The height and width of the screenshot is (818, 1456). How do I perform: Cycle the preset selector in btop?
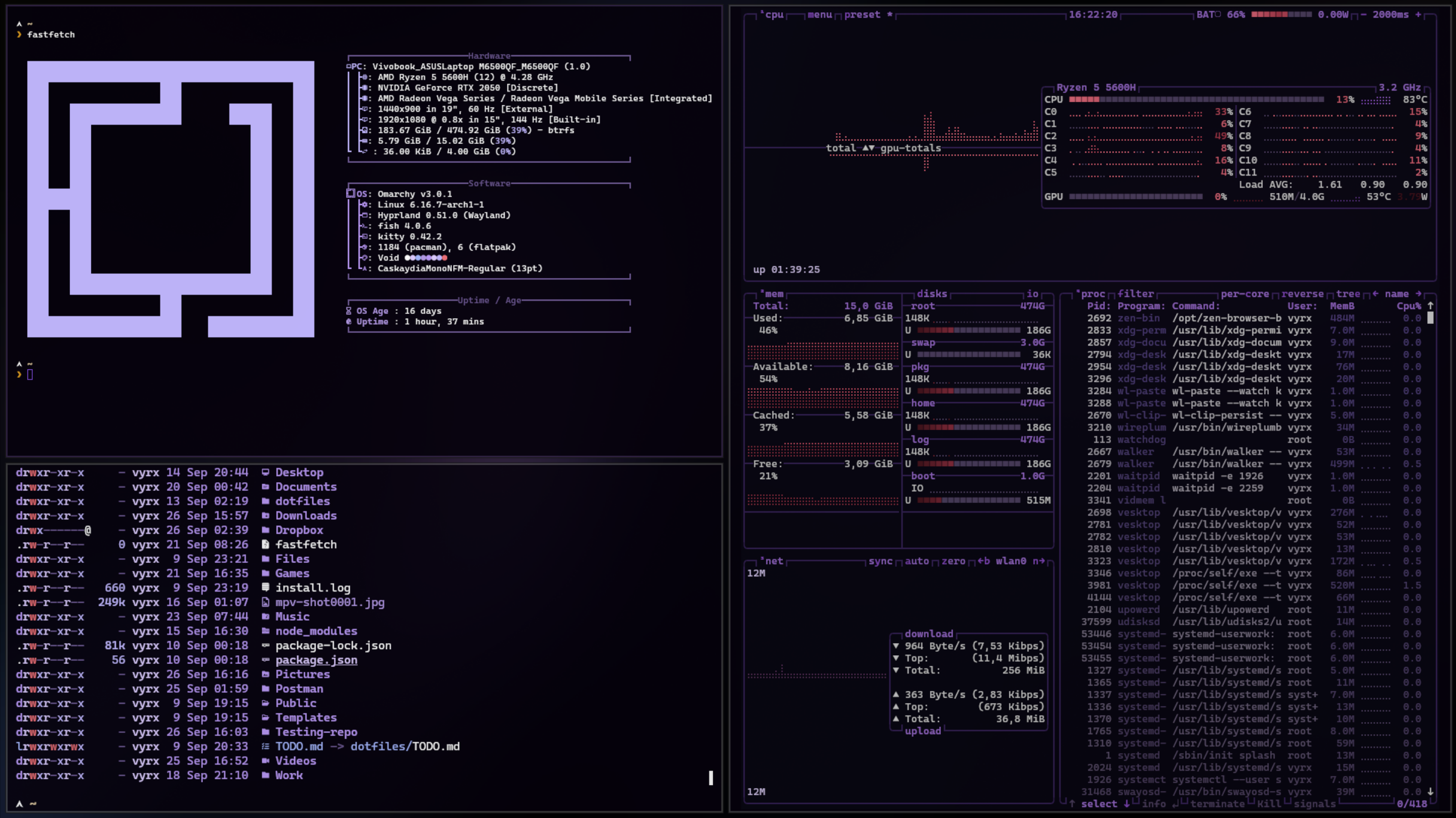coord(863,15)
